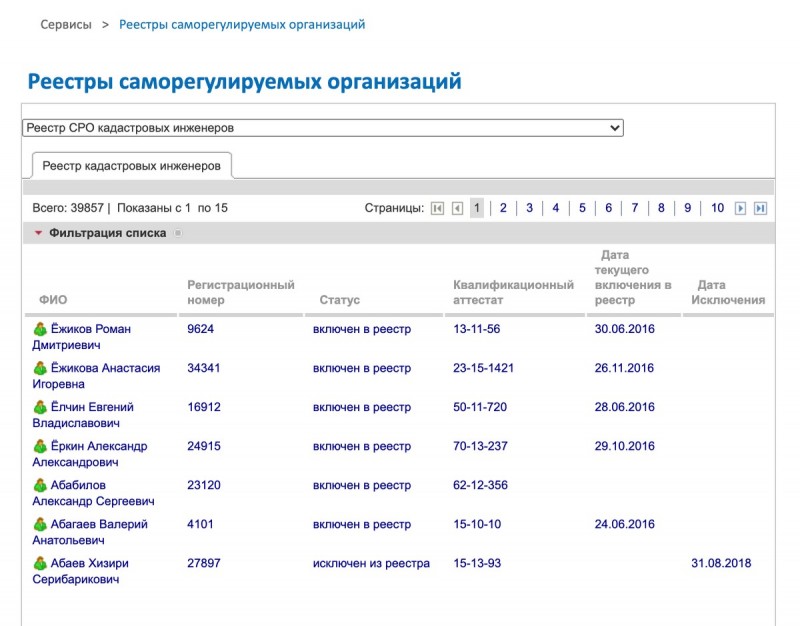The height and width of the screenshot is (626, 800).
Task: Go to page 3
Action: 530,208
